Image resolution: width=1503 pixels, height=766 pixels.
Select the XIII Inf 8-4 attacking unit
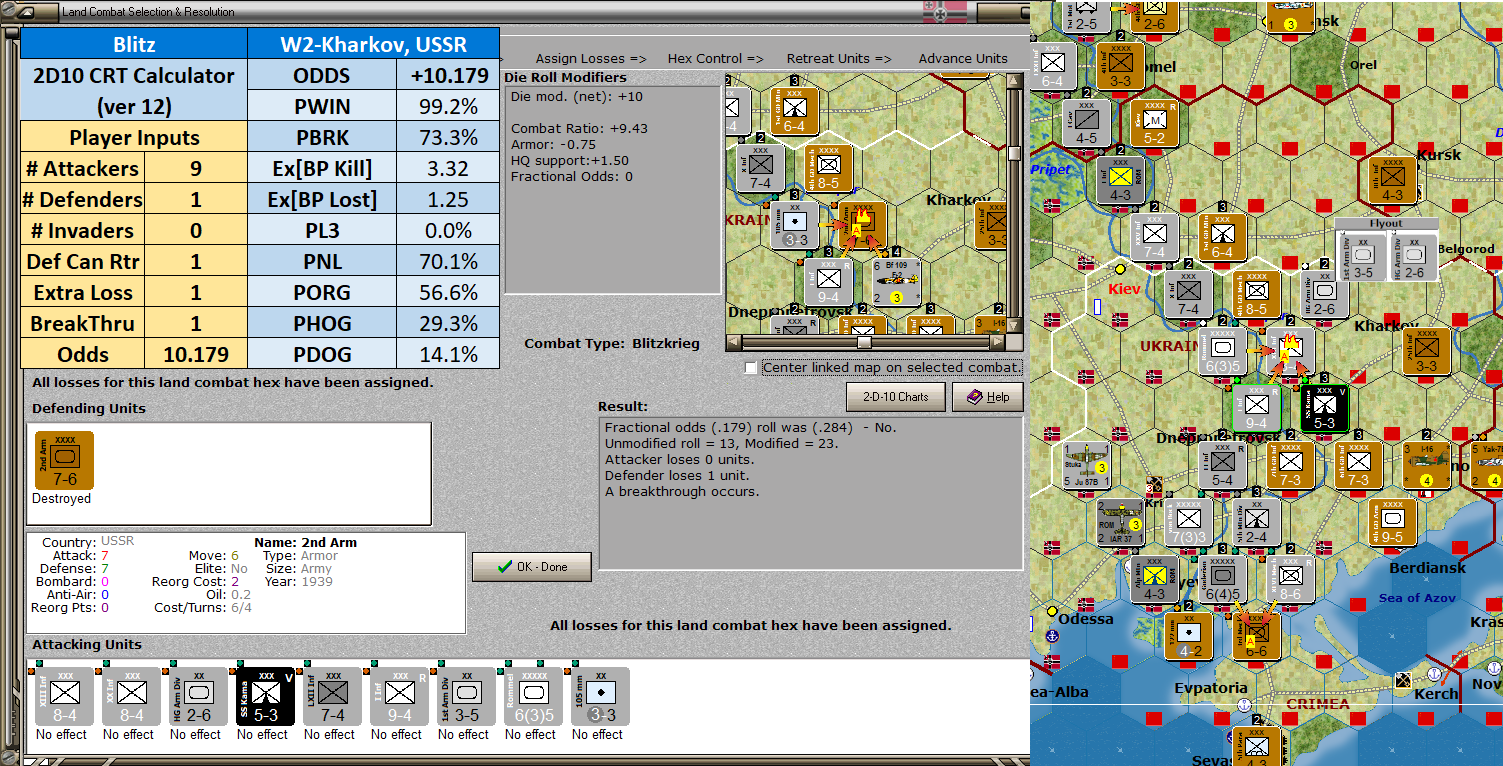(x=64, y=696)
